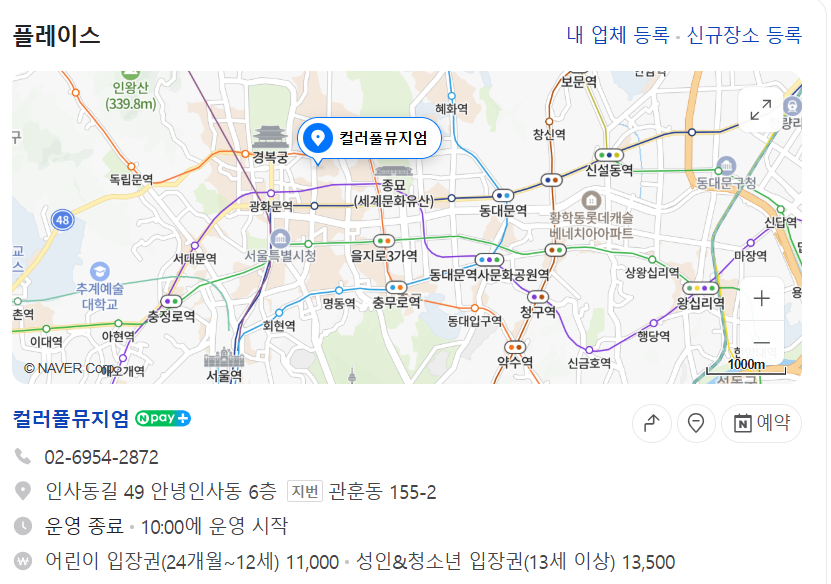Click the 서울역 station building icon
831x584 pixels.
[x=224, y=358]
